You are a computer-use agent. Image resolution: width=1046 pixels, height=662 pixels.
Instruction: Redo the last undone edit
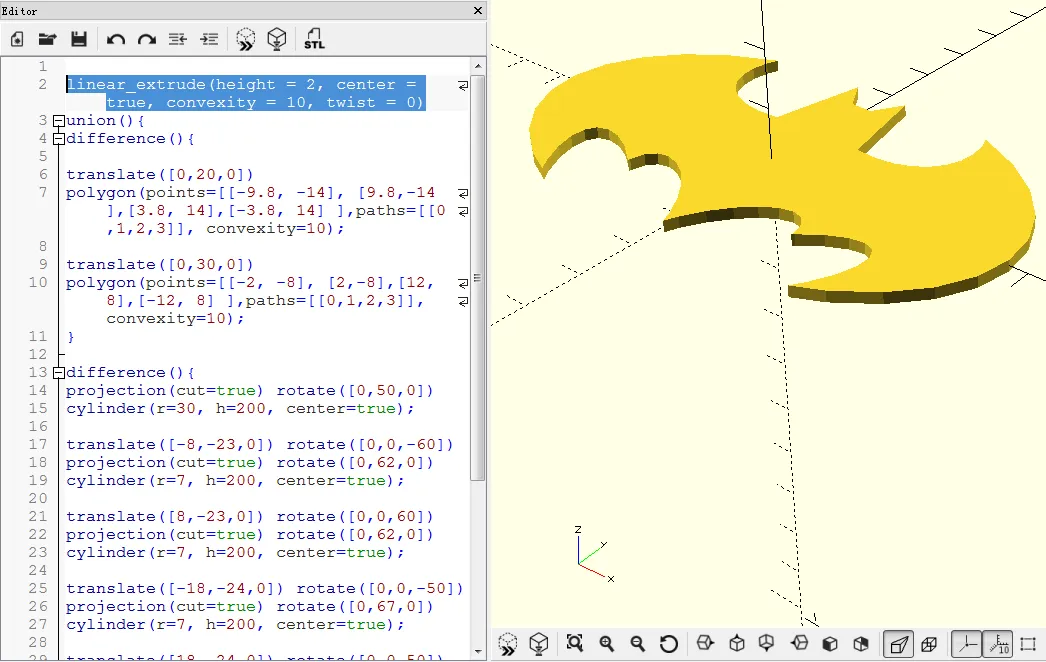pyautogui.click(x=147, y=39)
